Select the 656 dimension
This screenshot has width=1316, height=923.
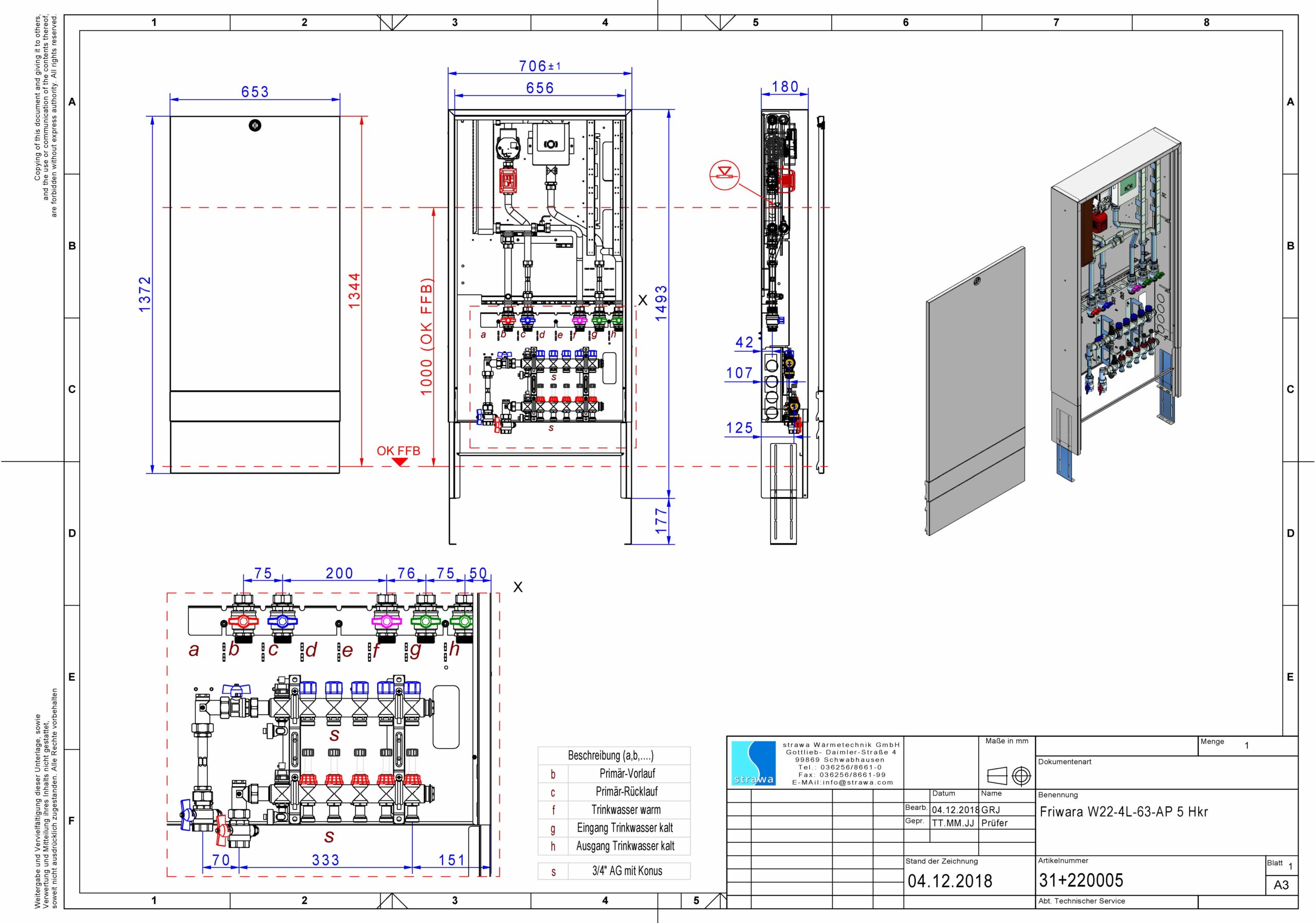[540, 88]
